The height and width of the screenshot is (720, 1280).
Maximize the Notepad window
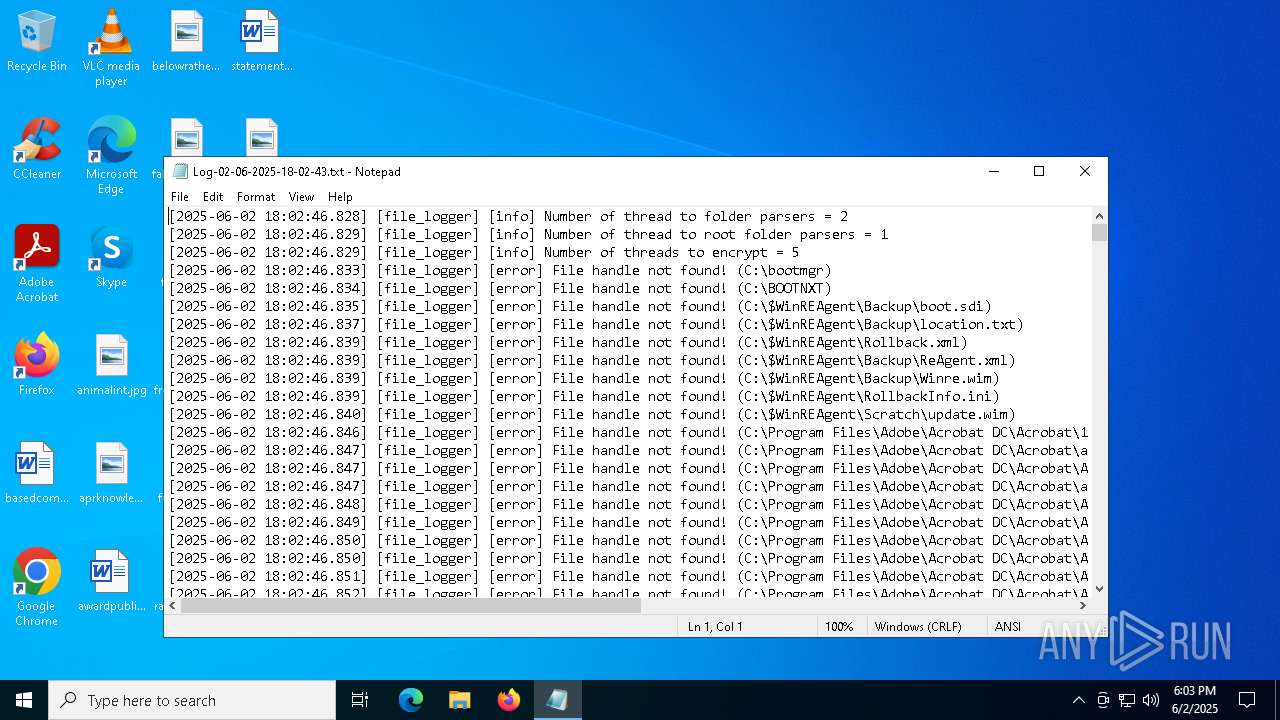[1039, 171]
